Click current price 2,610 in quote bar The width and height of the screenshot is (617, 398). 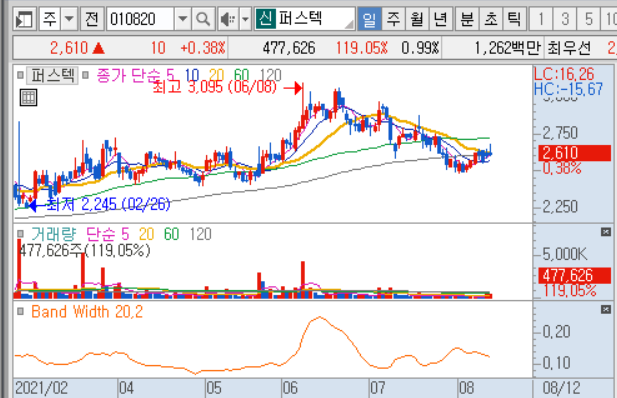[69, 48]
